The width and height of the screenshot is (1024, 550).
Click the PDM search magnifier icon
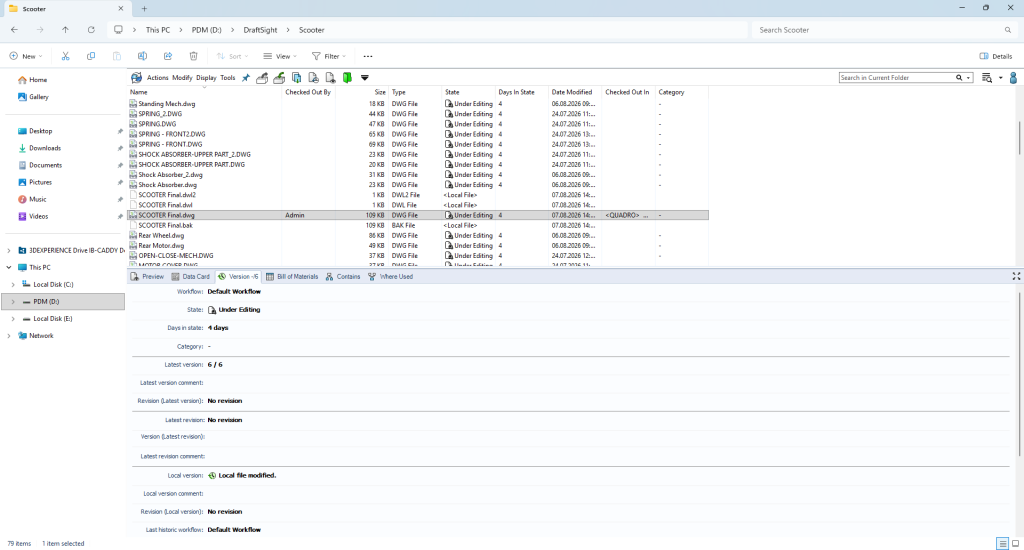tap(959, 78)
